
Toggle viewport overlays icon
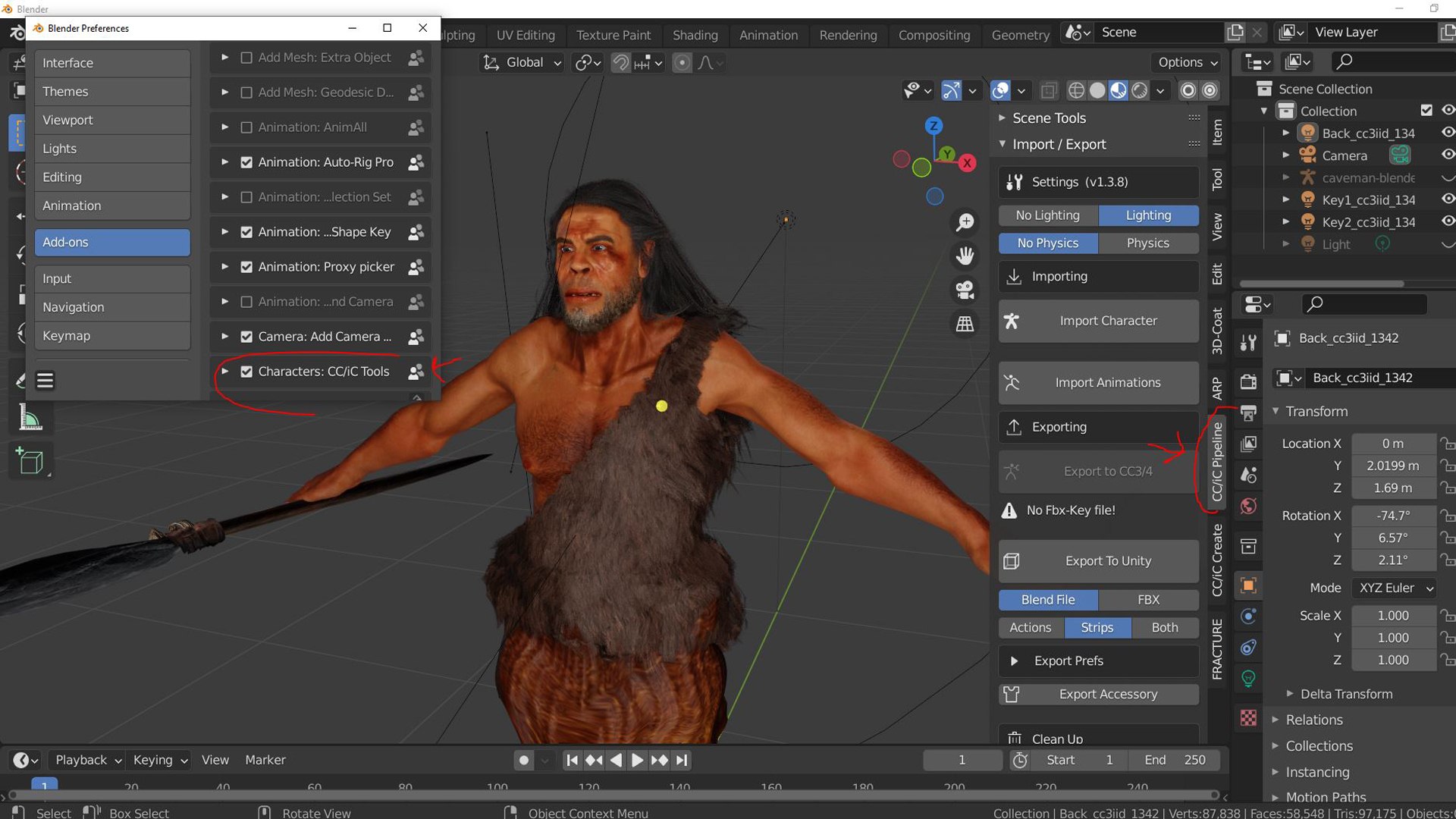tap(1000, 91)
